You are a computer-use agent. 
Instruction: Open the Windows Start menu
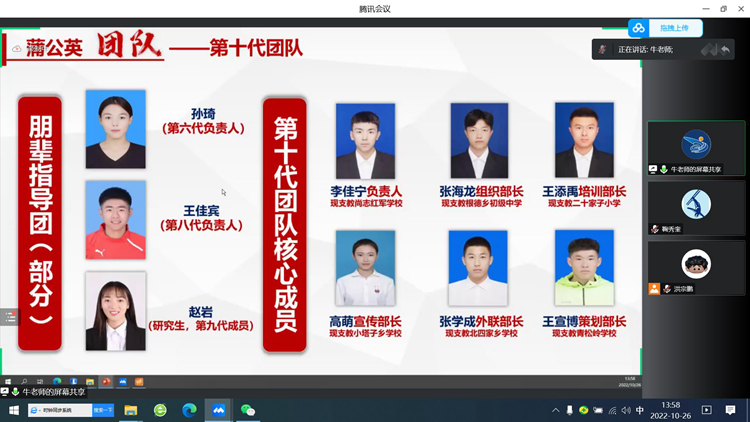click(x=14, y=410)
